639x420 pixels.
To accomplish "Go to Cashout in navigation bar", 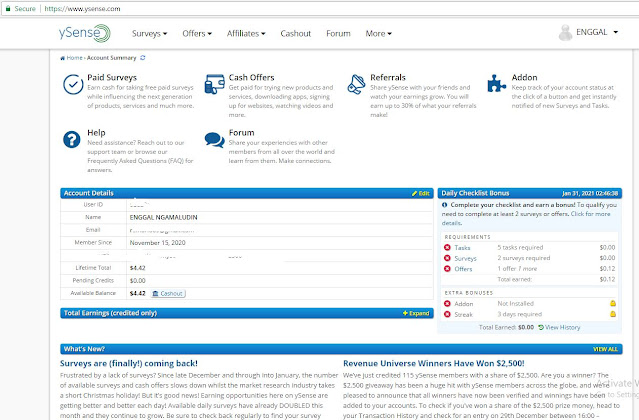I will click(295, 33).
